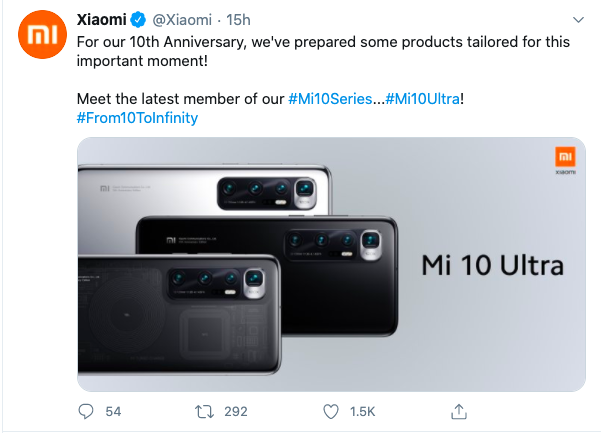Visit the @Xiaomi handle
This screenshot has height=433, width=601.
[182, 19]
